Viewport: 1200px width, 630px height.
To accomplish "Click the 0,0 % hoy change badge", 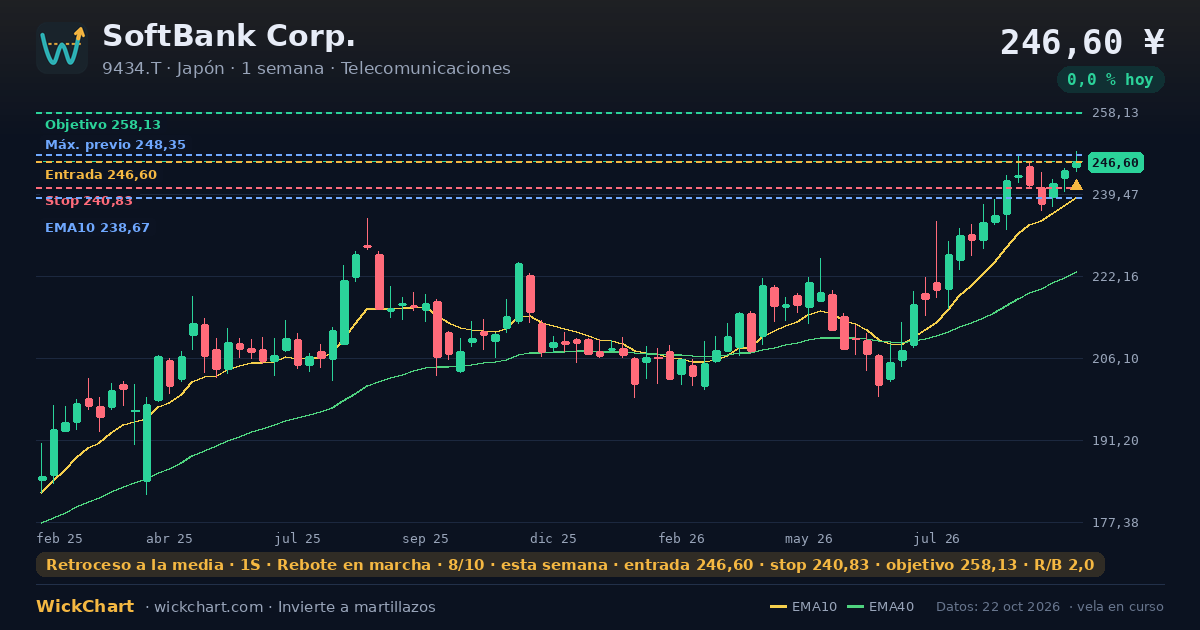I will coord(1110,80).
